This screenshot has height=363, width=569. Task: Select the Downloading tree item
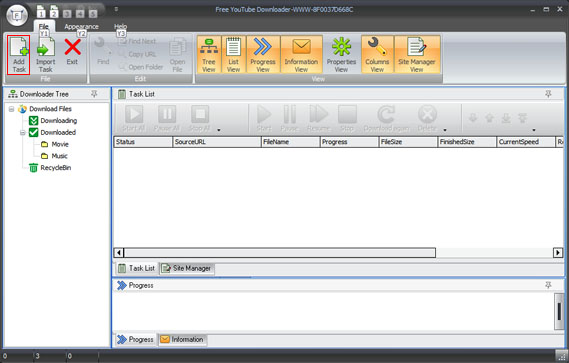point(58,121)
